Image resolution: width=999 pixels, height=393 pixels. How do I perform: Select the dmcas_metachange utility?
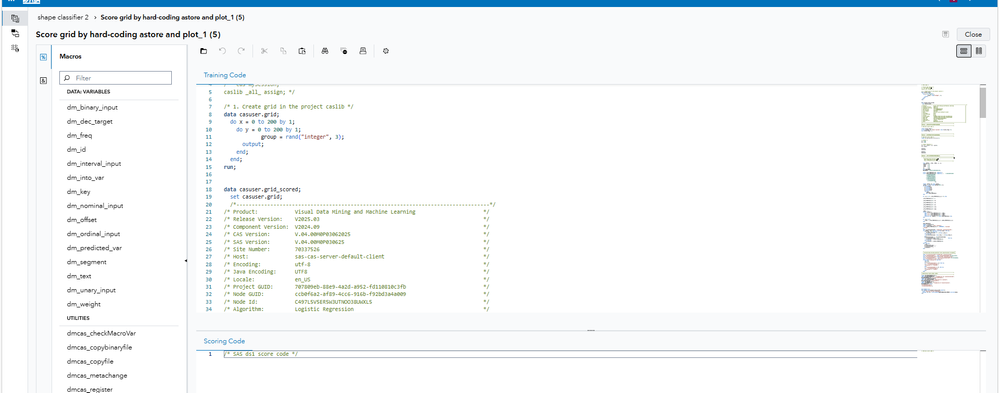coord(97,375)
